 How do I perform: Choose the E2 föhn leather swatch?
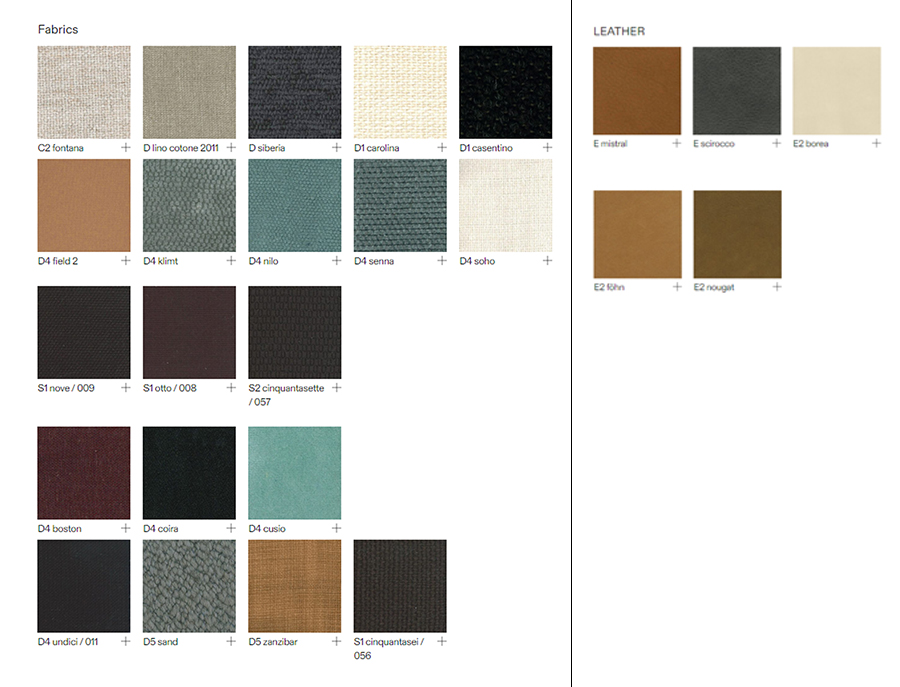(x=637, y=235)
